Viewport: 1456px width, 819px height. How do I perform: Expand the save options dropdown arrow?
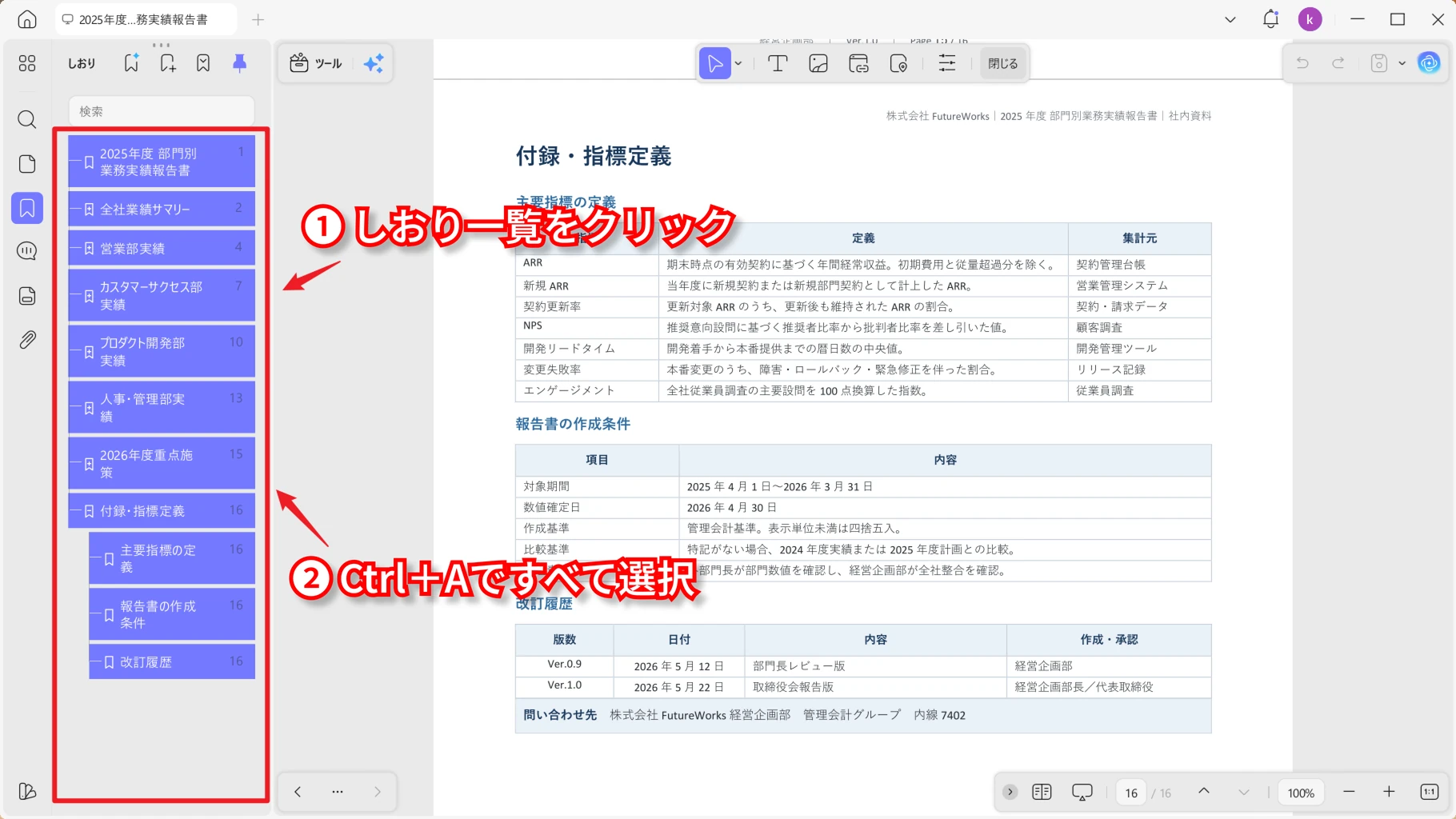1402,63
